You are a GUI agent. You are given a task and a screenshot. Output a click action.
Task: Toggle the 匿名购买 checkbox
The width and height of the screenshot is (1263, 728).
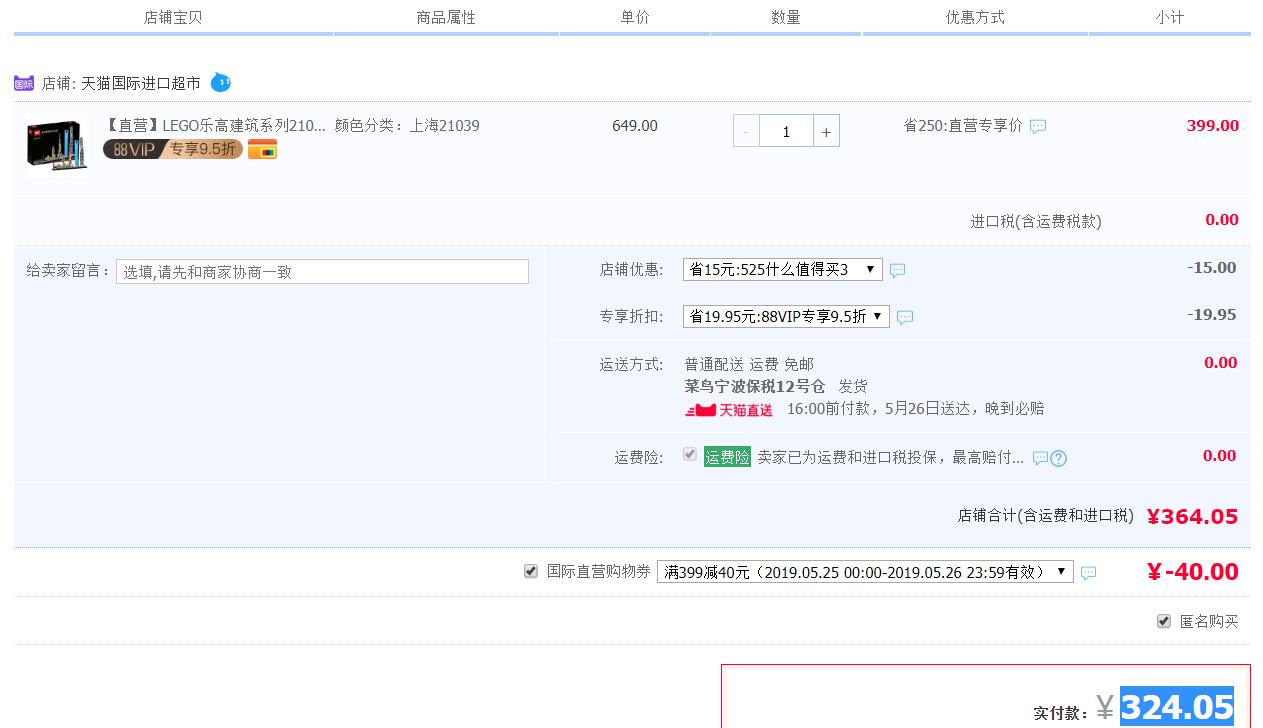pos(1164,621)
